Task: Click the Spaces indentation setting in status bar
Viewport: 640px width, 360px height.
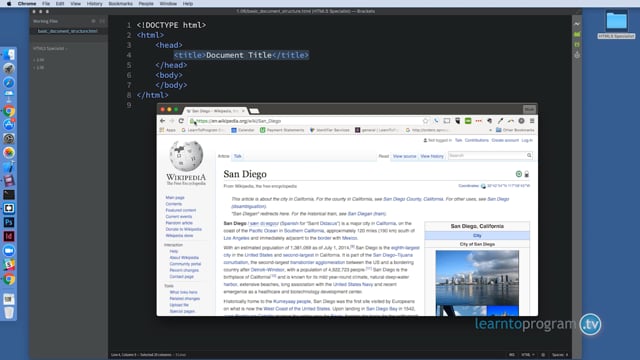Action: [x=560, y=355]
